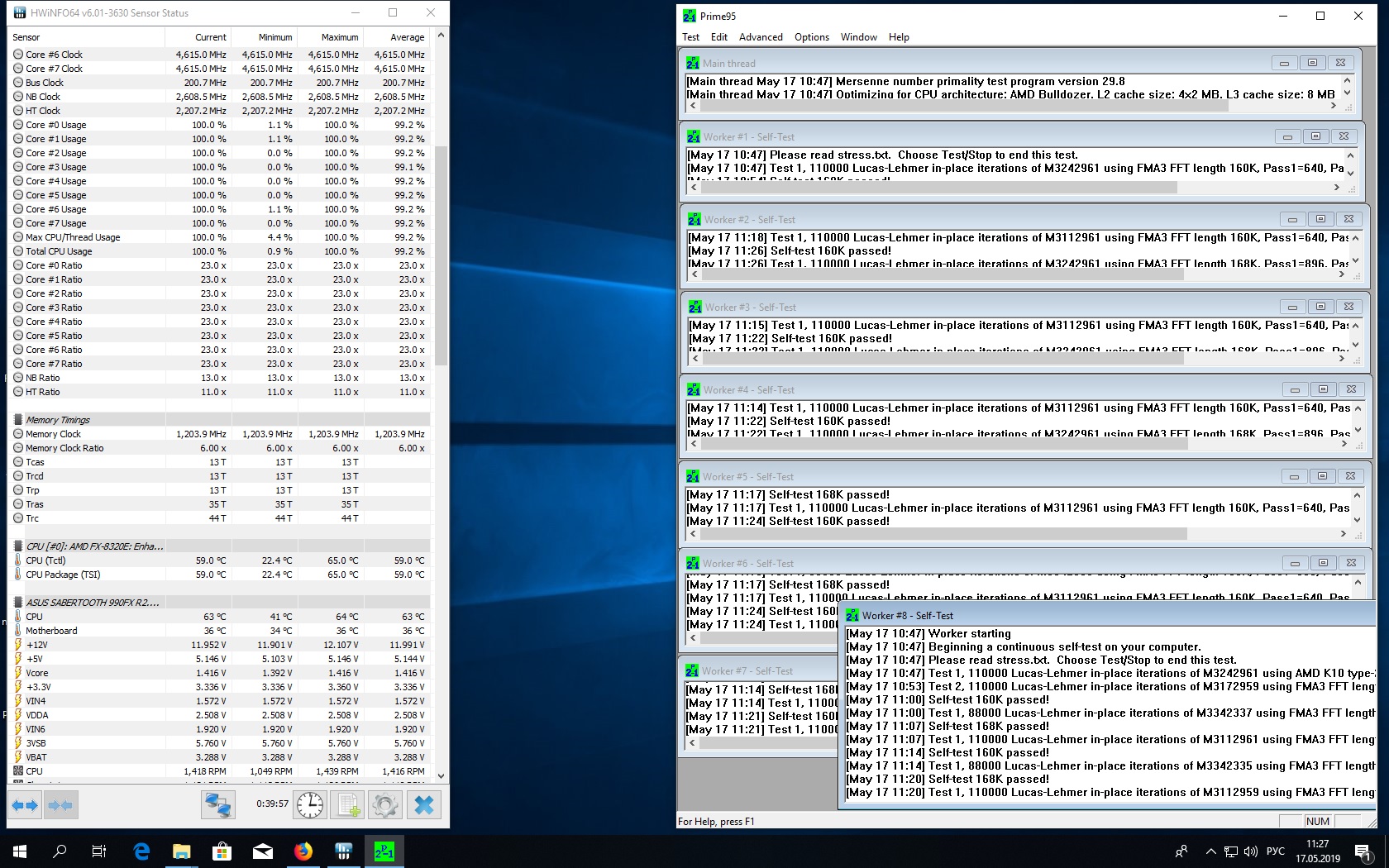Open the Options menu in Prime95

811,37
